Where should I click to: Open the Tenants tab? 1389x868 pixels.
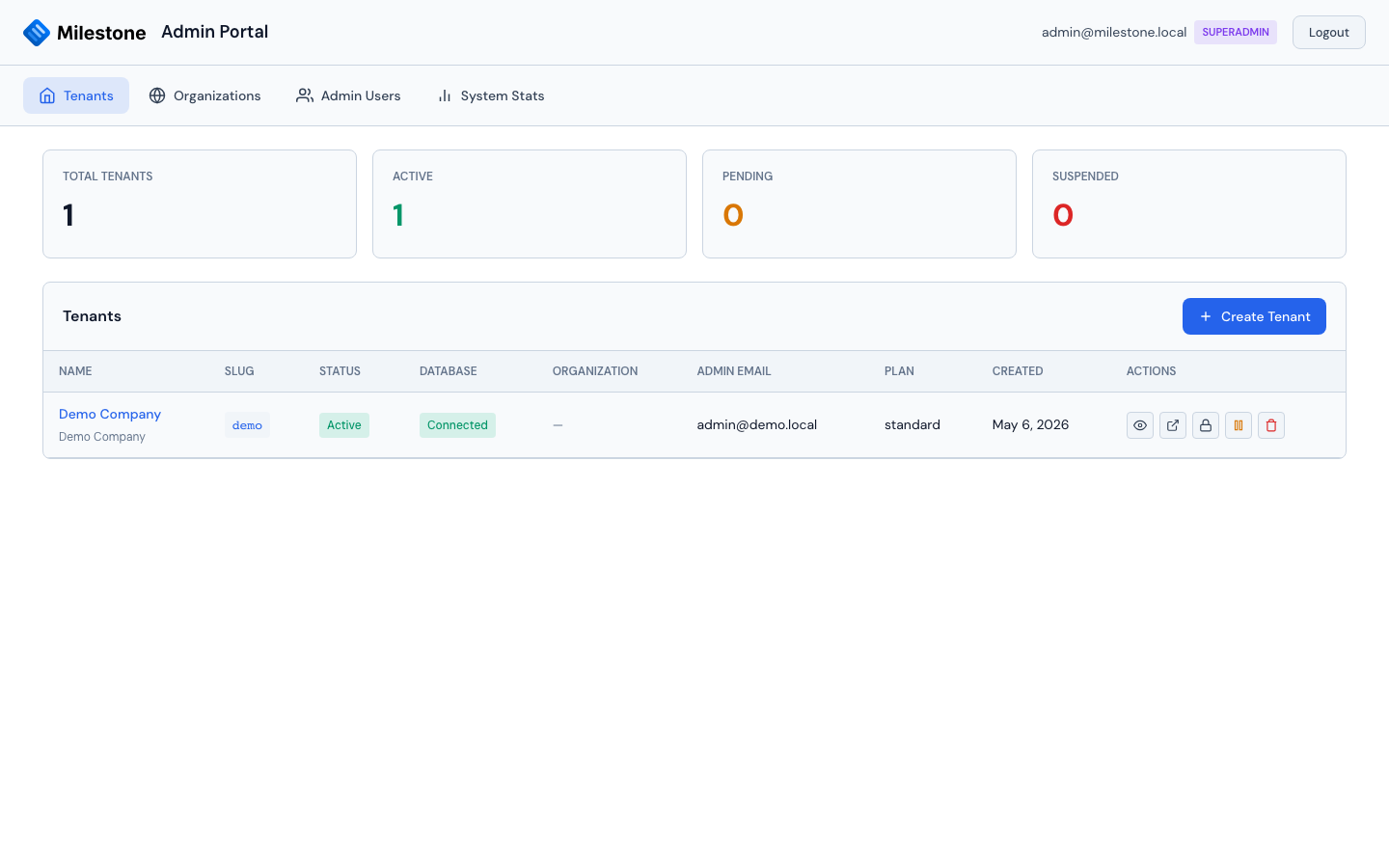click(76, 95)
